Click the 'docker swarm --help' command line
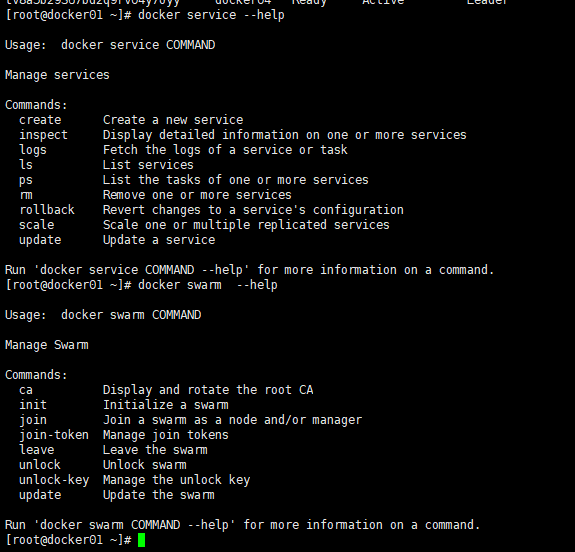The image size is (575, 552). [x=208, y=285]
